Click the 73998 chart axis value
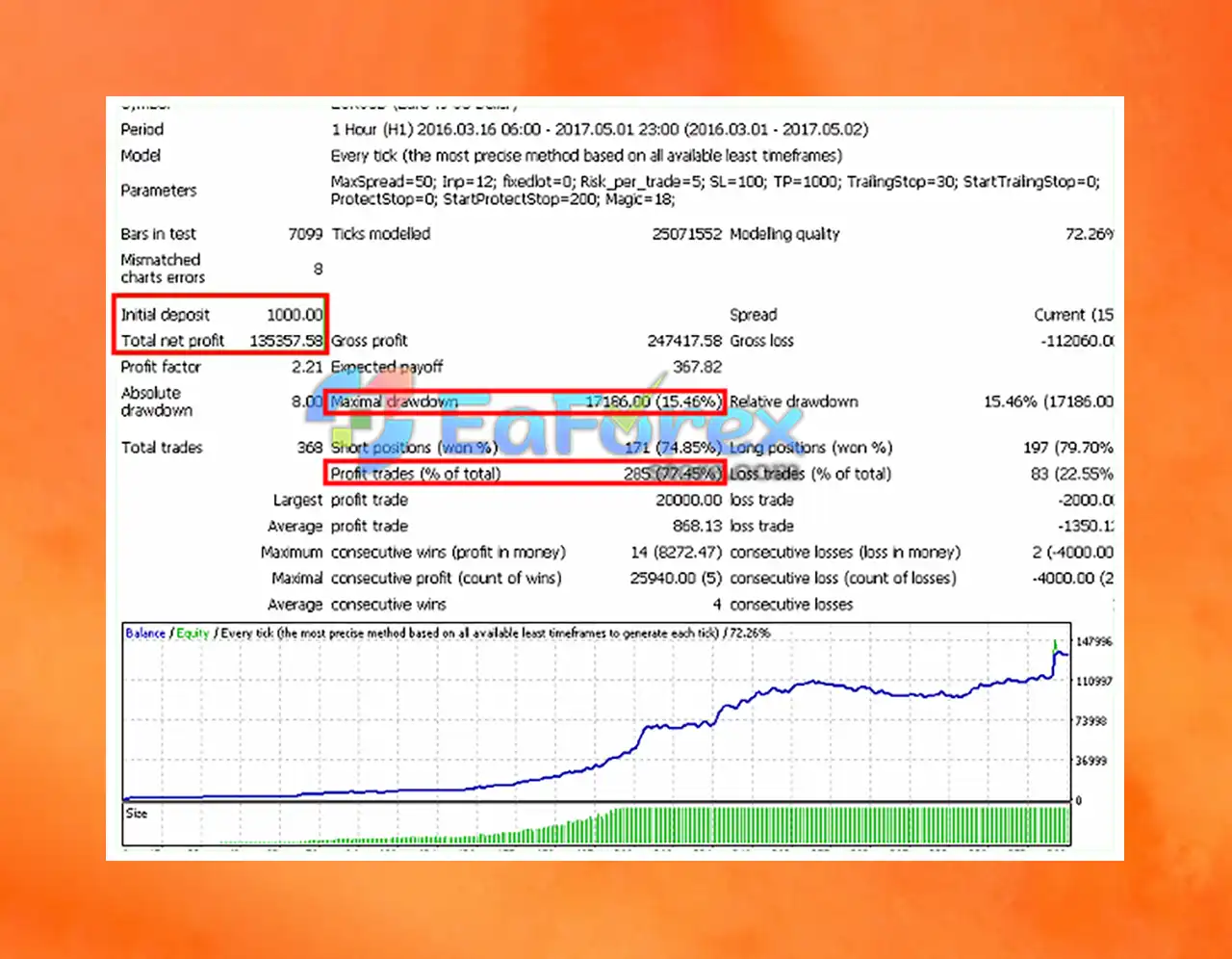1232x959 pixels. click(1091, 720)
